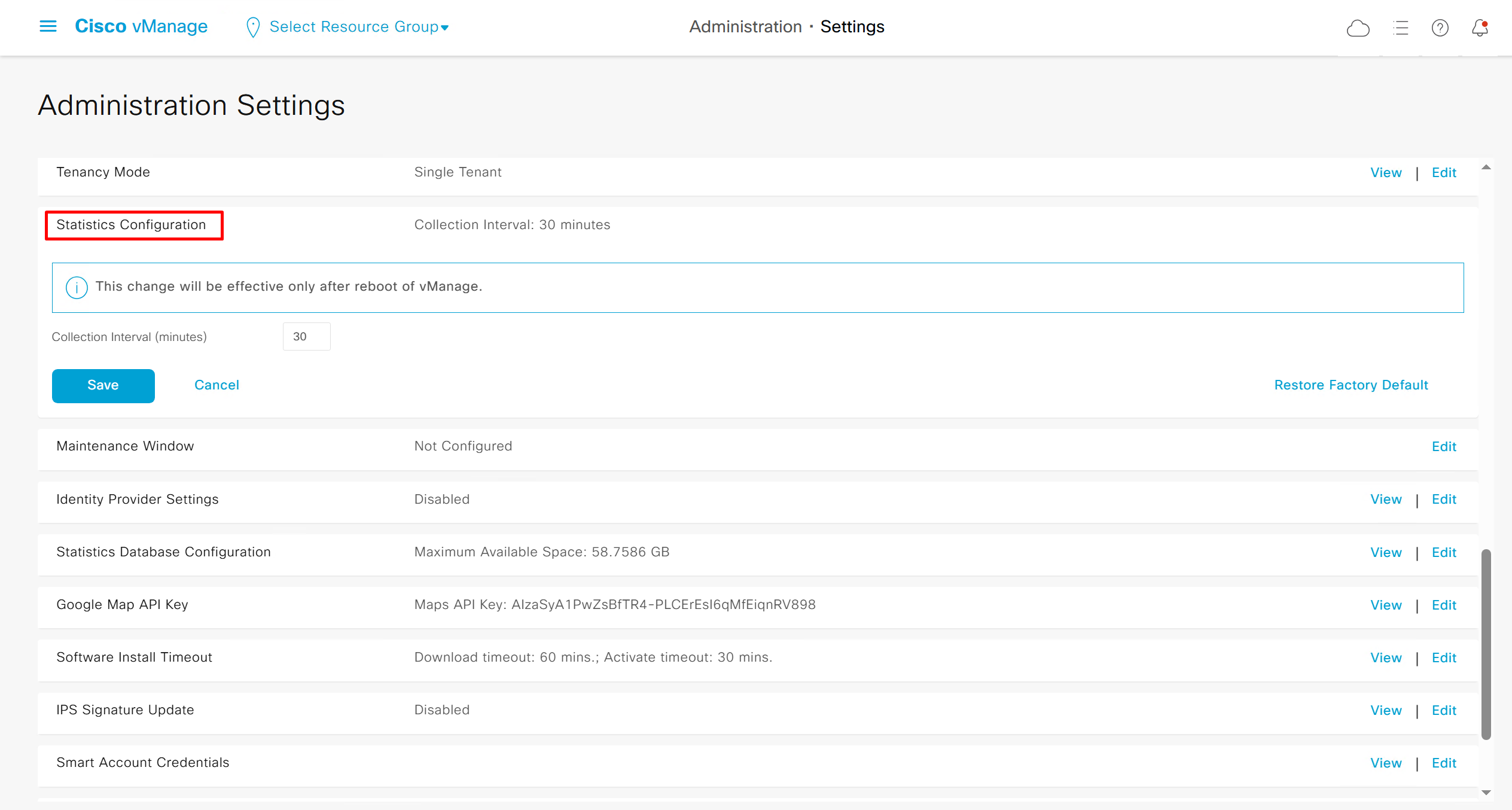Screen dimensions: 1512x810
Task: Open the help question mark icon
Action: 1440,28
